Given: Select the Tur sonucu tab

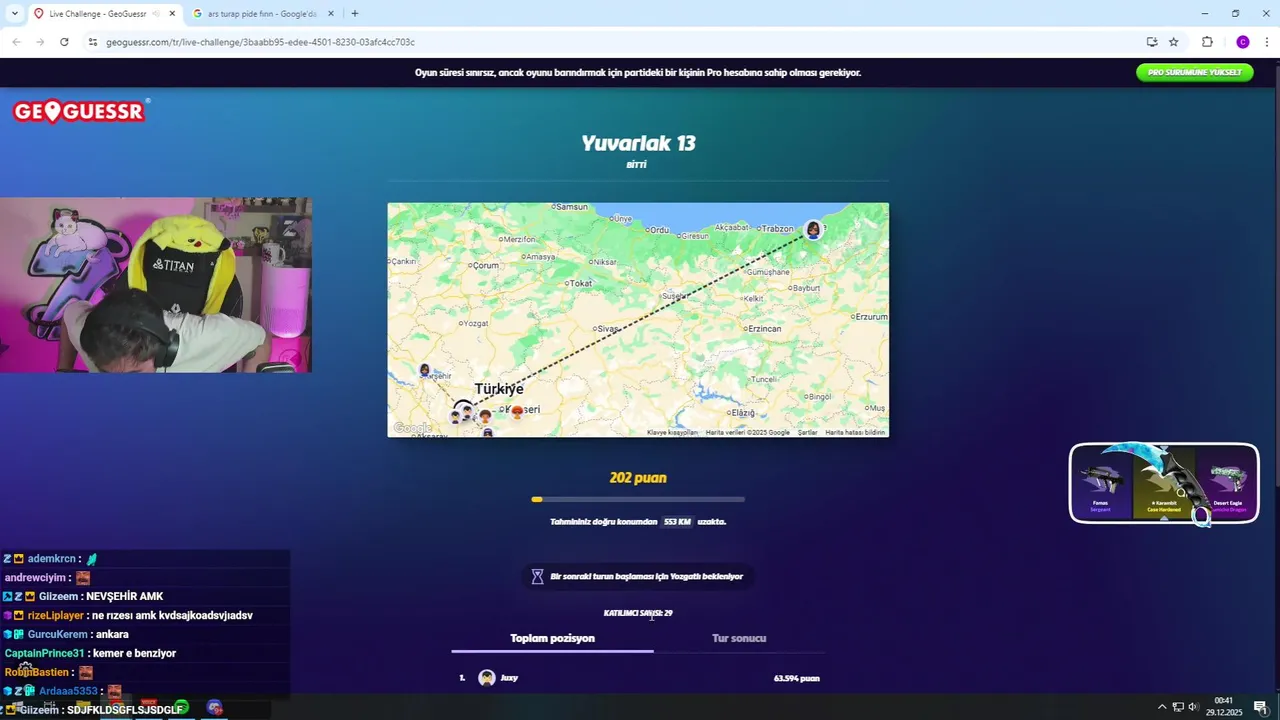Looking at the screenshot, I should pos(739,638).
